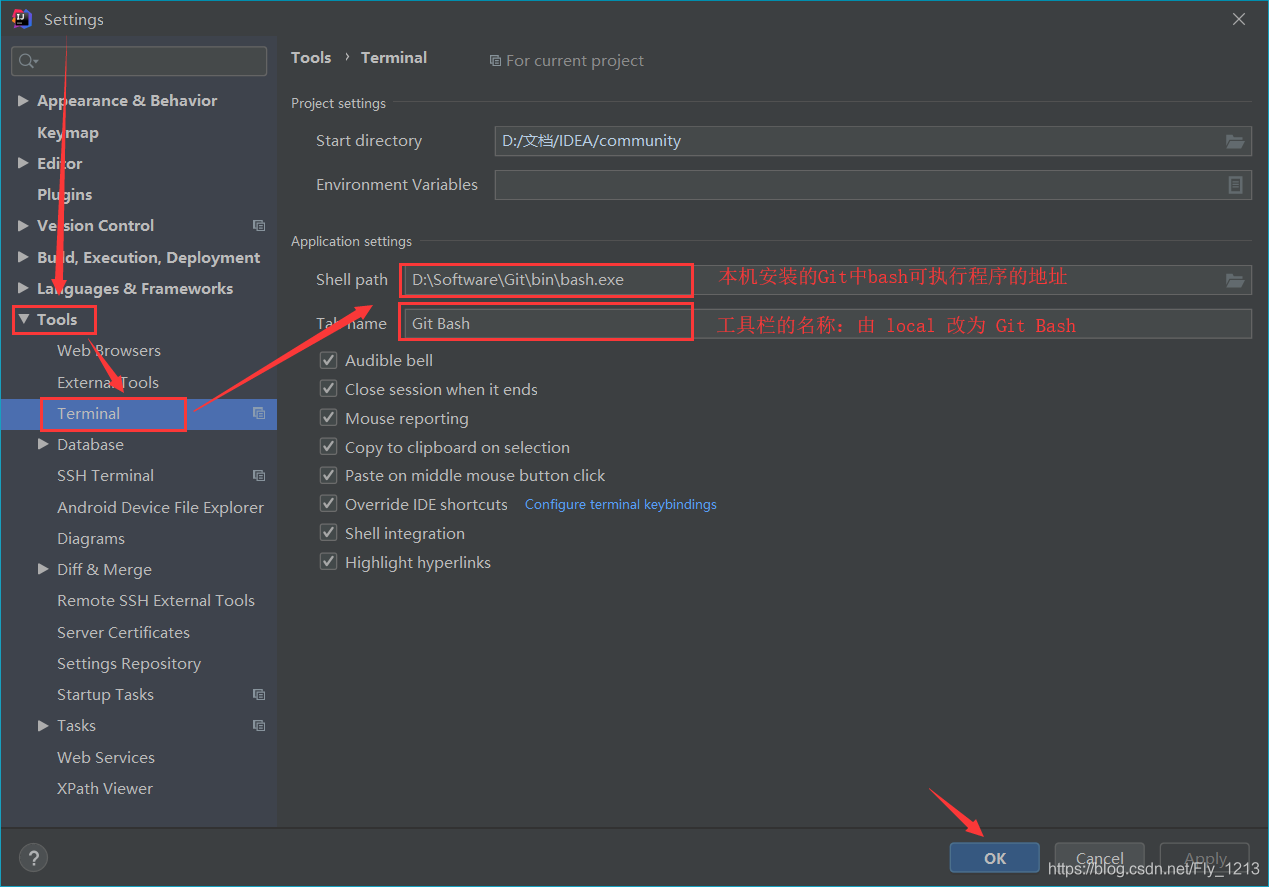
Task: Expand the Build, Execution, Deployment arrow
Action: tap(23, 257)
